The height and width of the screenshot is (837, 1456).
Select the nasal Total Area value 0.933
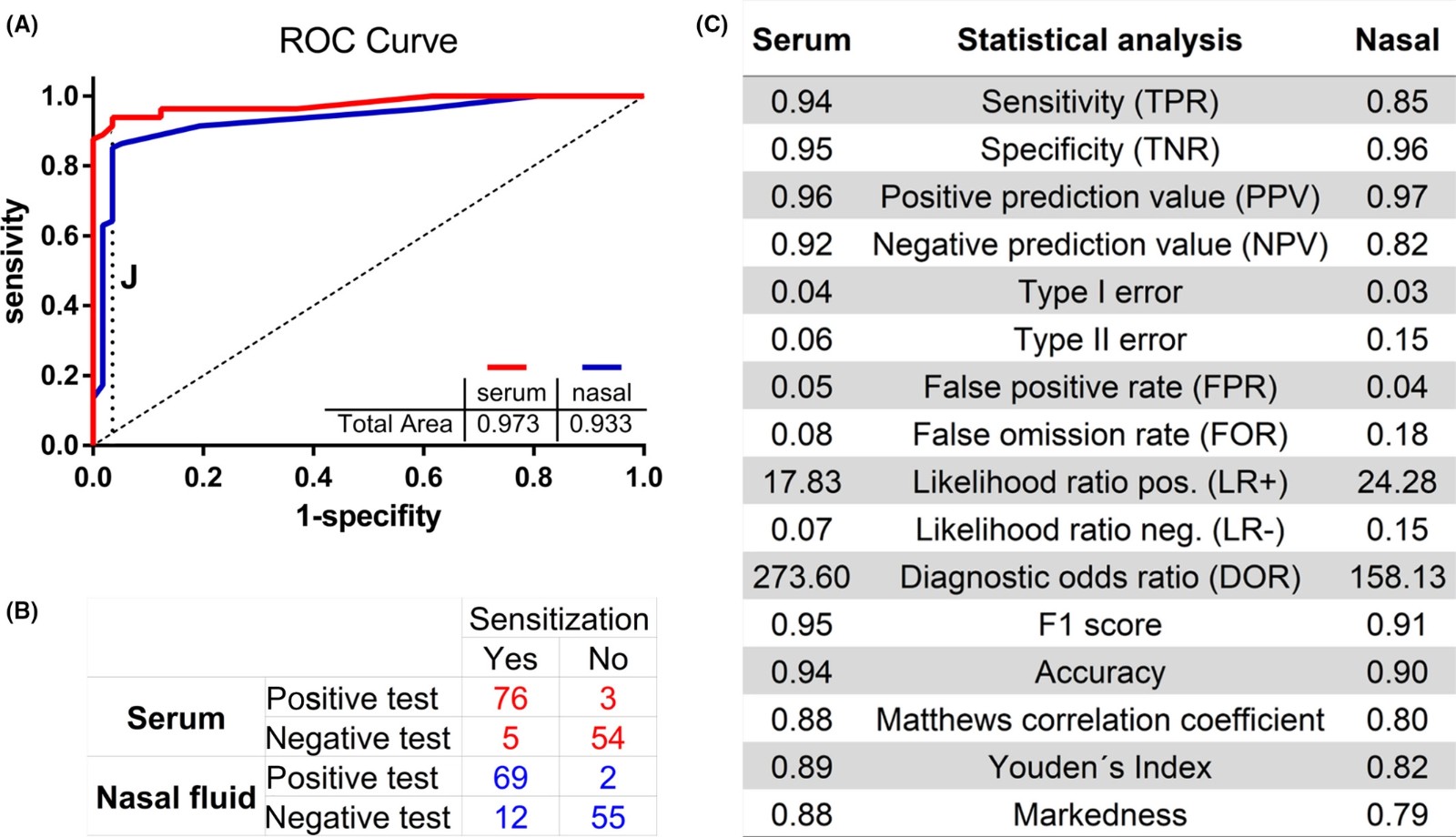point(601,424)
